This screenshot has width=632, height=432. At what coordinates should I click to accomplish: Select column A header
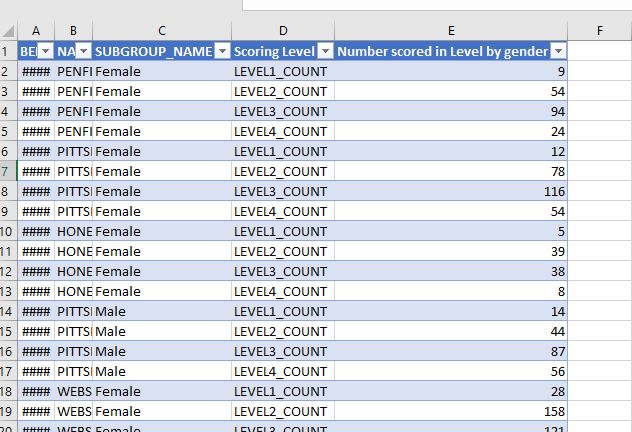(x=36, y=31)
